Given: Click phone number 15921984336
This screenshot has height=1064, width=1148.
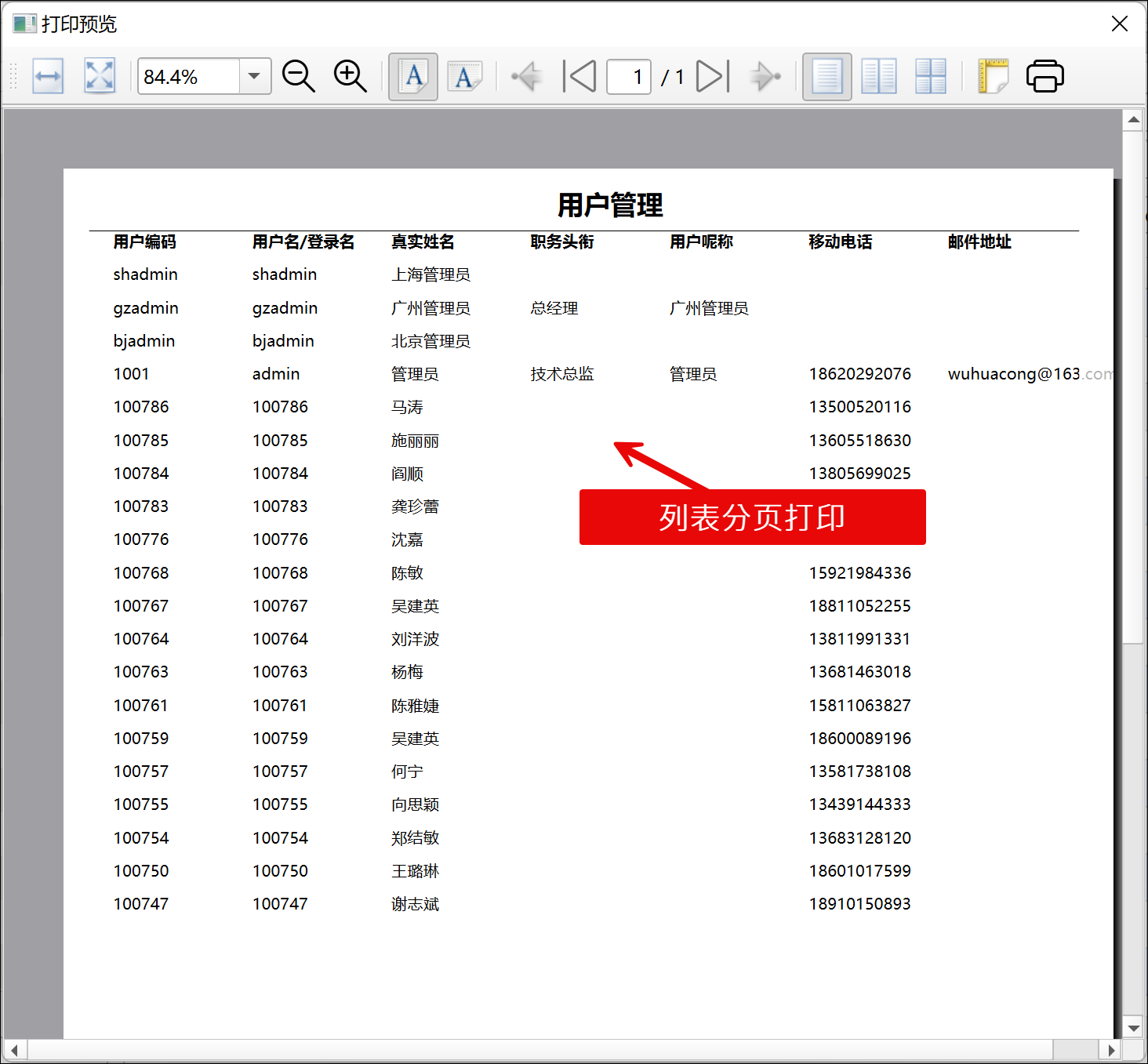Looking at the screenshot, I should 860,573.
